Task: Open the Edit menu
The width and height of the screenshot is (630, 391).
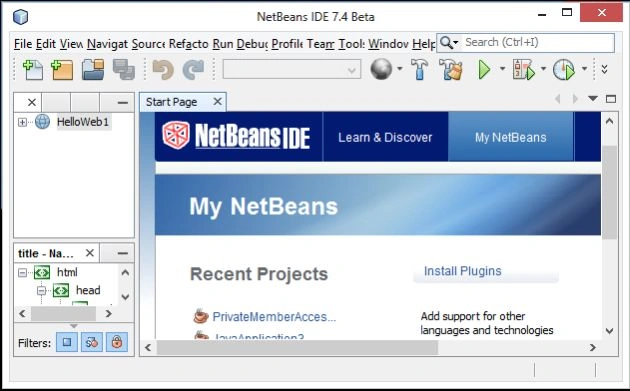Action: 45,44
